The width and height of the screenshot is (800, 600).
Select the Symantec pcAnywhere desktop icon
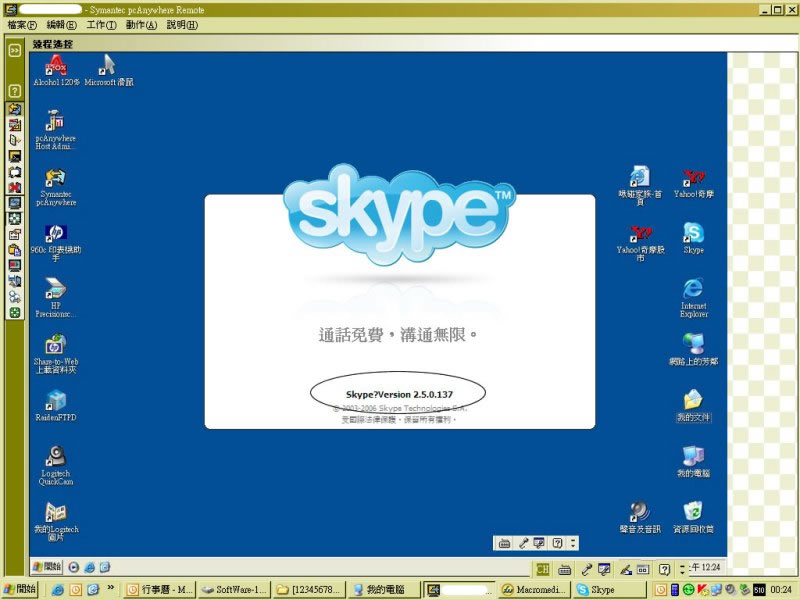click(56, 187)
